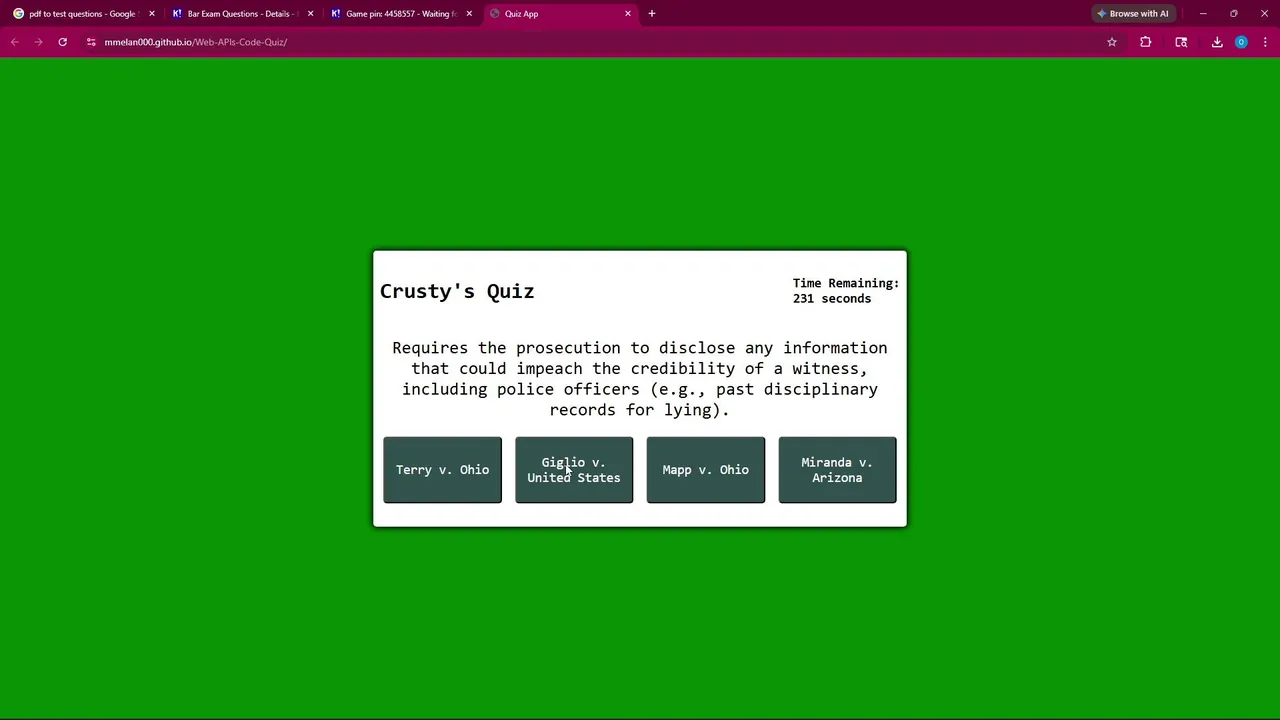View site information icon in address bar
The image size is (1280, 720).
point(91,42)
